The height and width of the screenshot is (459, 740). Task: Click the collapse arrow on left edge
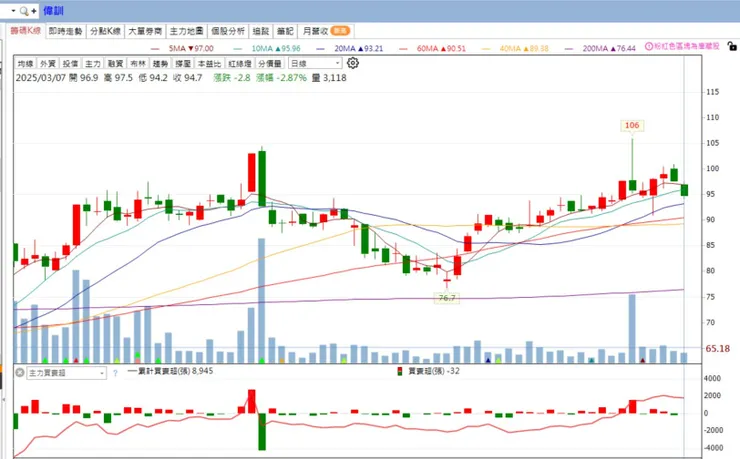tap(4, 400)
